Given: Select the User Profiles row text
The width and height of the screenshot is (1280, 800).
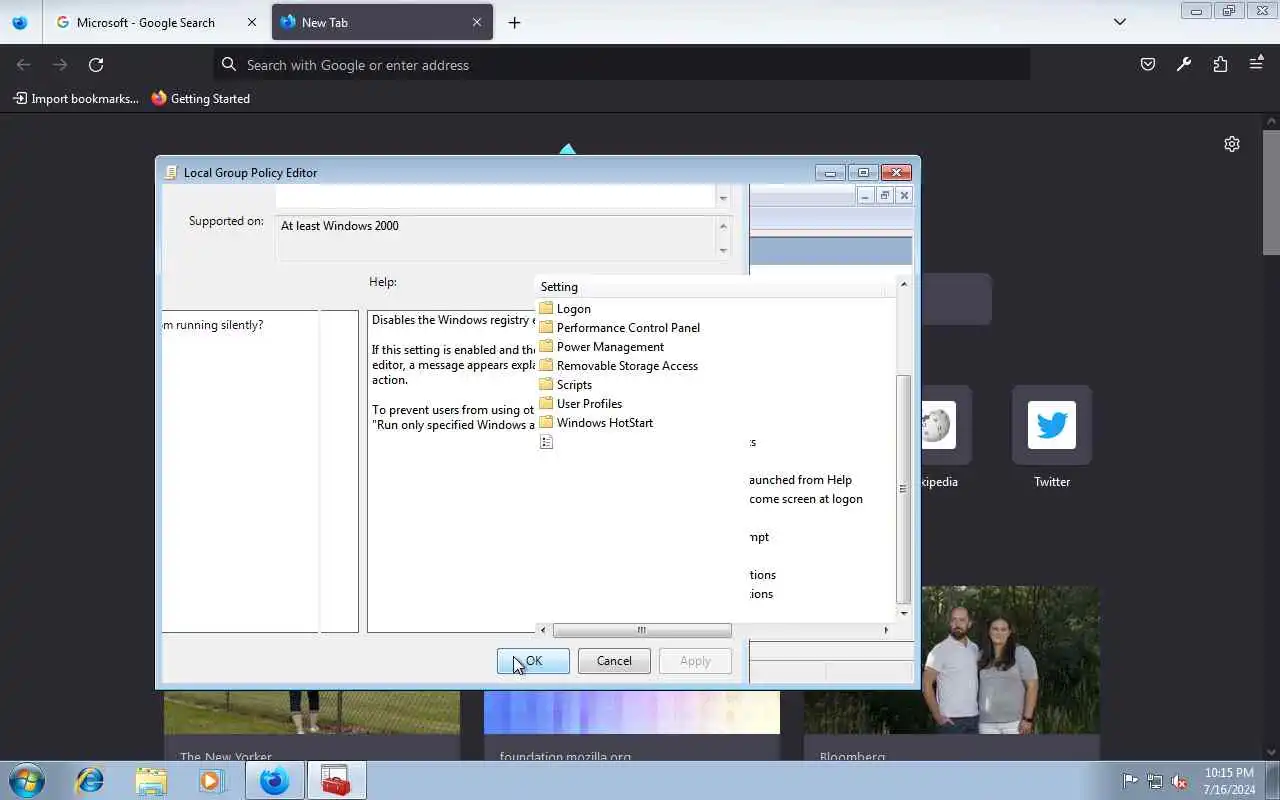Looking at the screenshot, I should coord(589,404).
